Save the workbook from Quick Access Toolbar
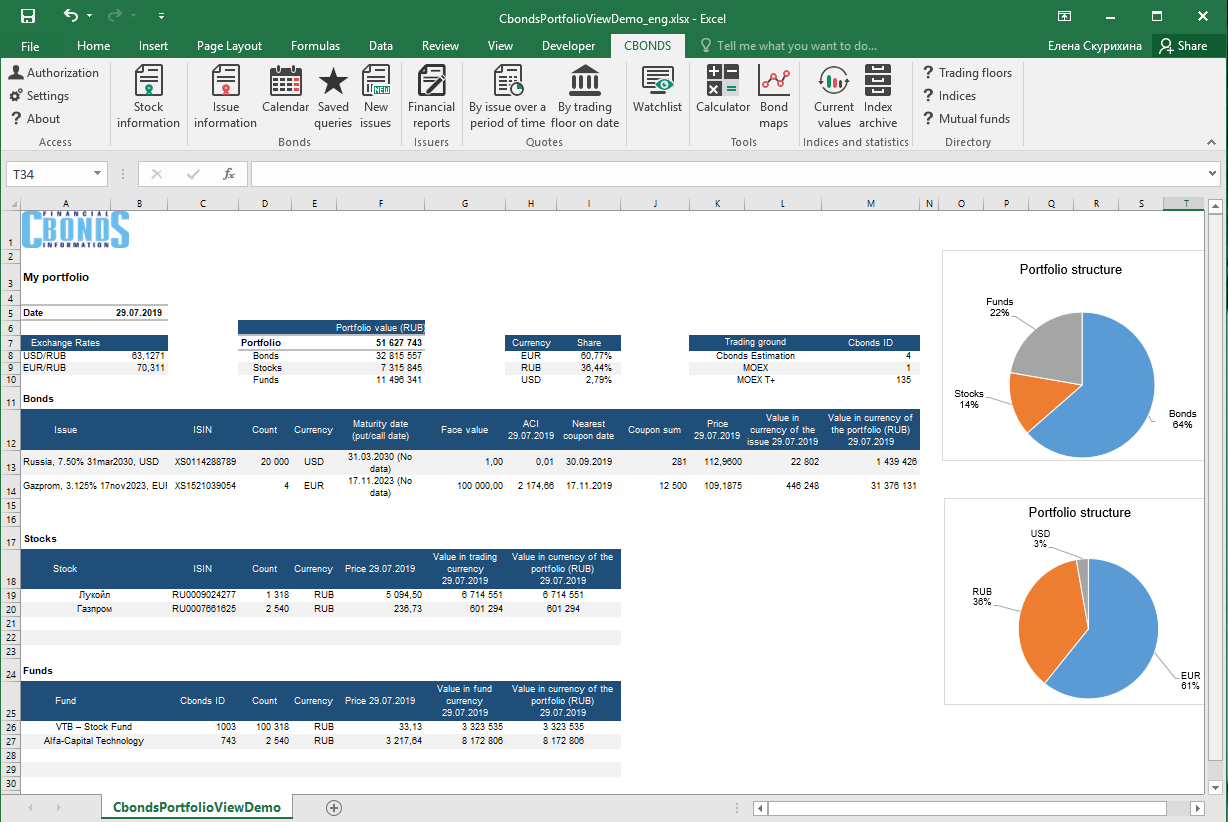Image resolution: width=1228 pixels, height=822 pixels. (x=28, y=16)
